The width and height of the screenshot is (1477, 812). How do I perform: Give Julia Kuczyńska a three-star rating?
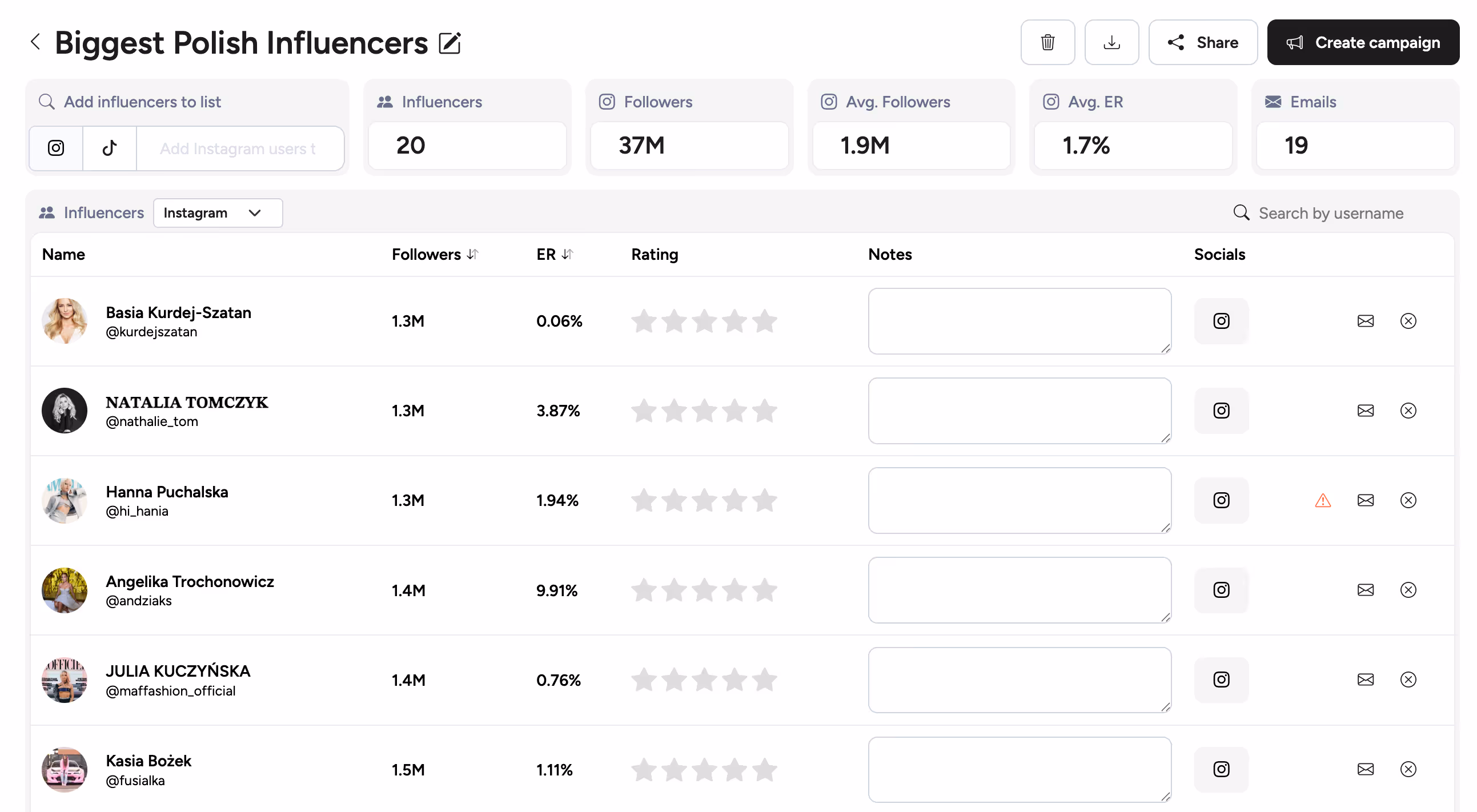click(x=704, y=680)
